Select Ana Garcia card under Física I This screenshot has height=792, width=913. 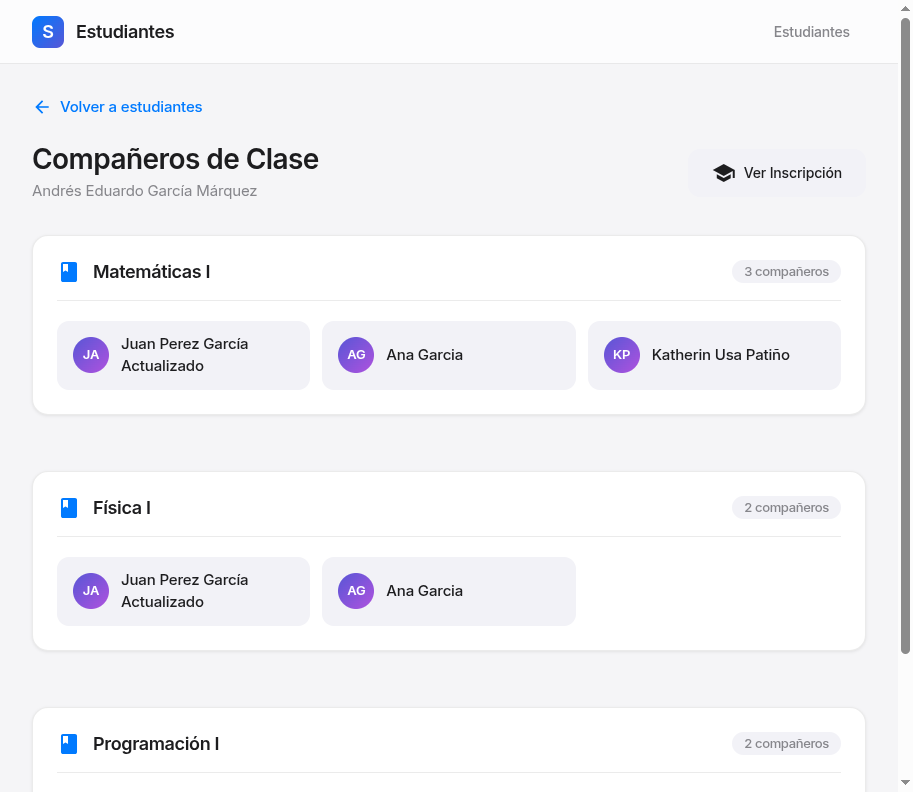coord(448,591)
